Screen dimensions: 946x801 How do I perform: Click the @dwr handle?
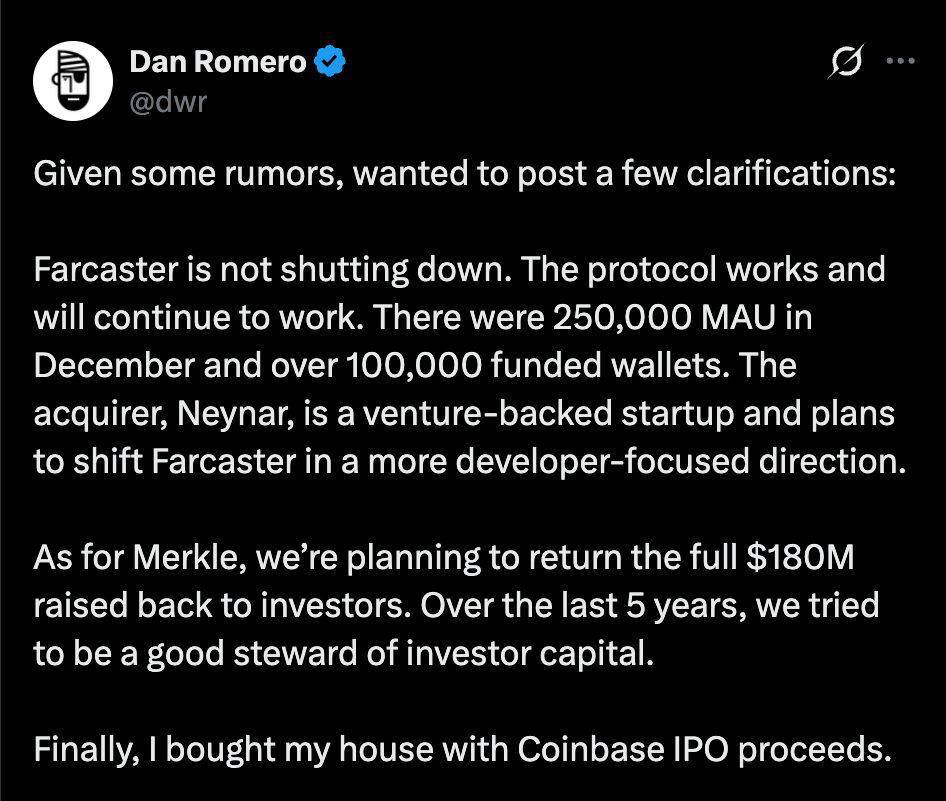tap(168, 100)
